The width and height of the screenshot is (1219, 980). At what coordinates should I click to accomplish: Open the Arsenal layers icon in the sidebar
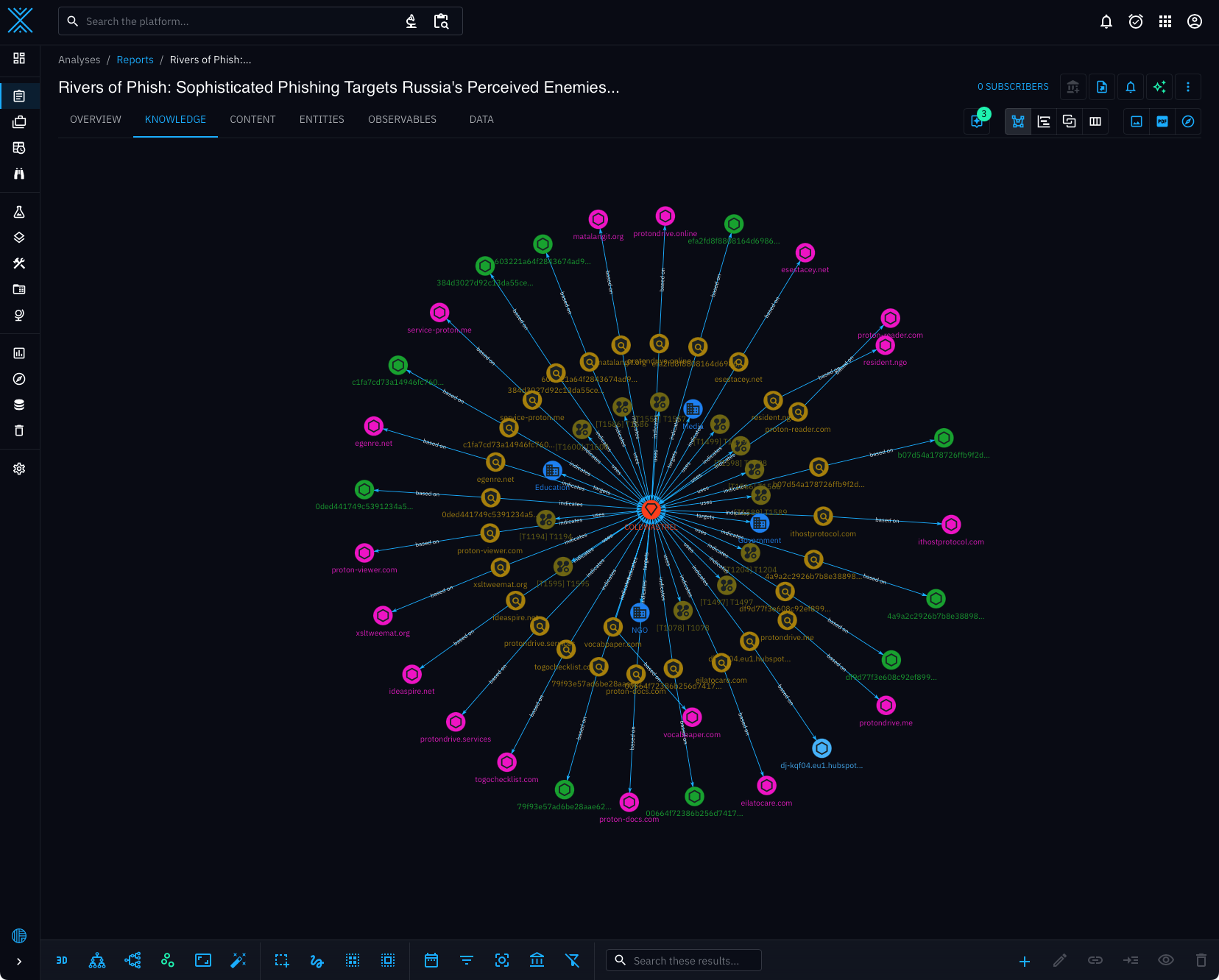(19, 238)
